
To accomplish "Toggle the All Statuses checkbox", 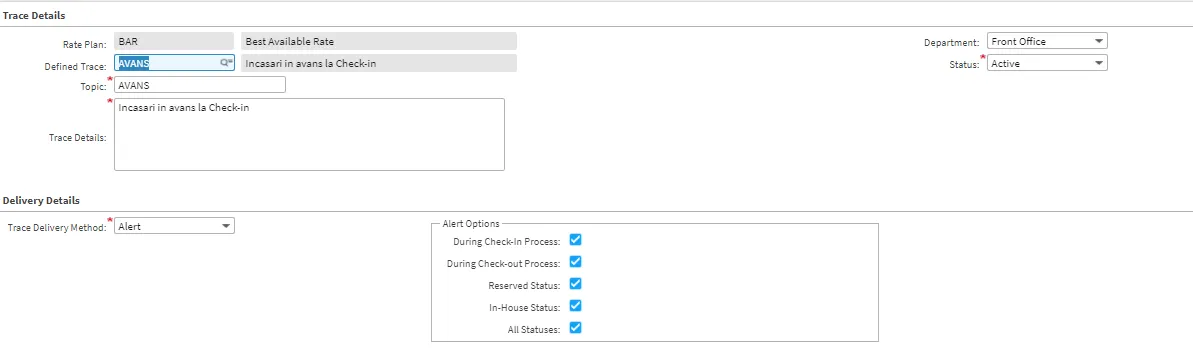I will coord(575,328).
